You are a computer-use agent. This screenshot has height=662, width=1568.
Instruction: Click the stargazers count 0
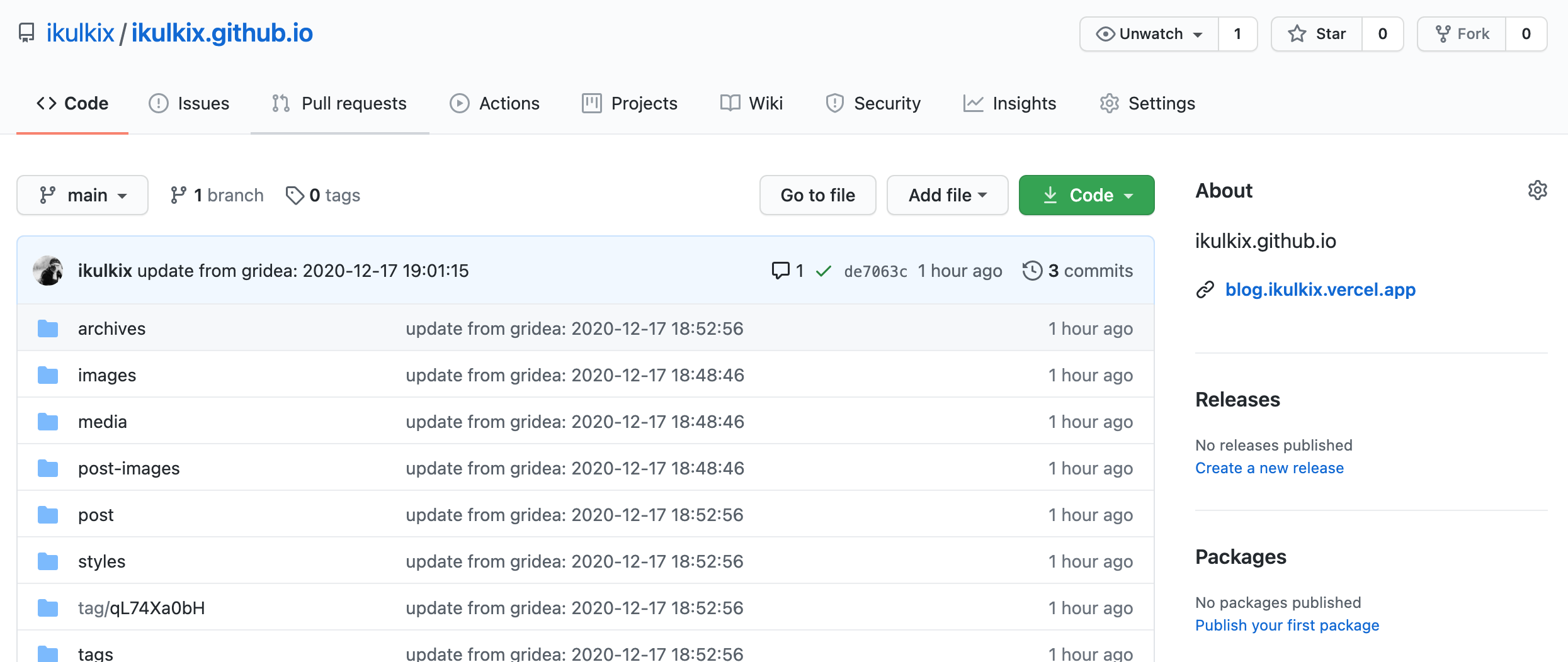click(1382, 34)
